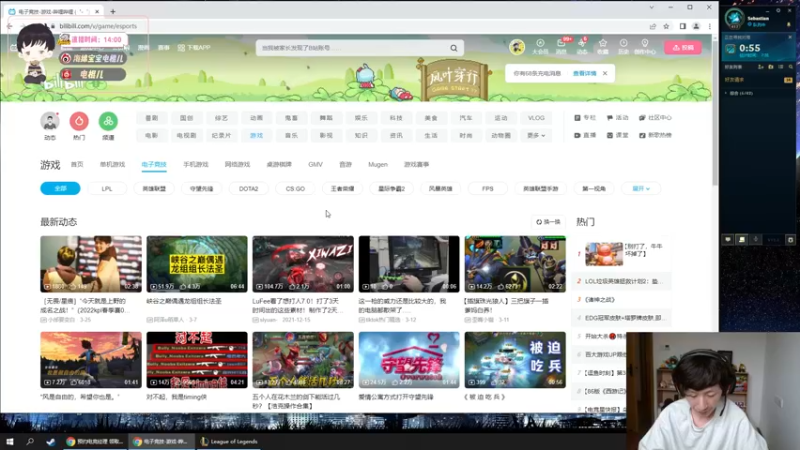Open the VLOG category button

click(x=536, y=118)
